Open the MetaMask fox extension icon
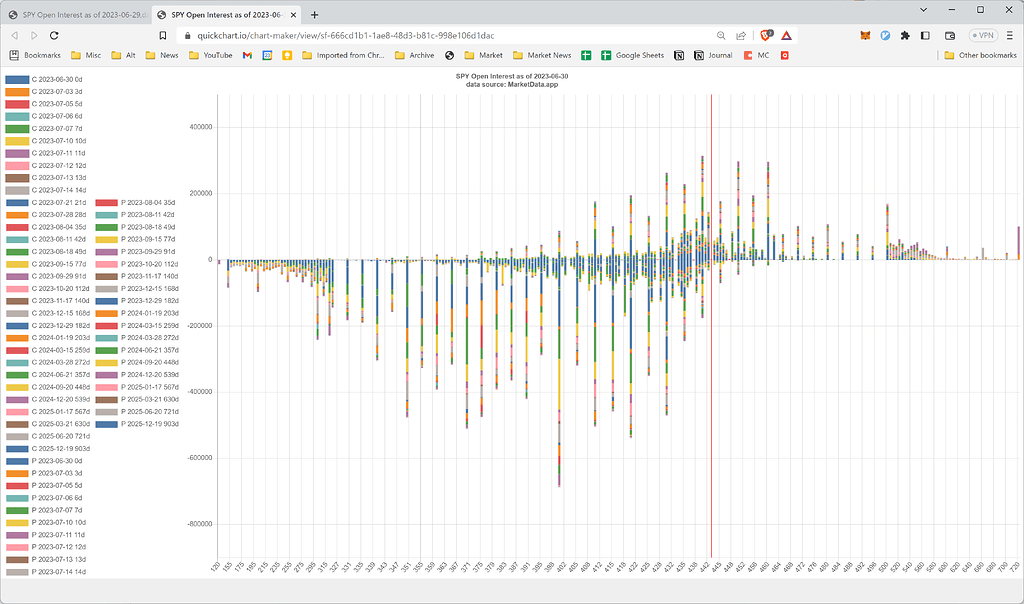Screen dimensions: 1024x604 click(865, 34)
